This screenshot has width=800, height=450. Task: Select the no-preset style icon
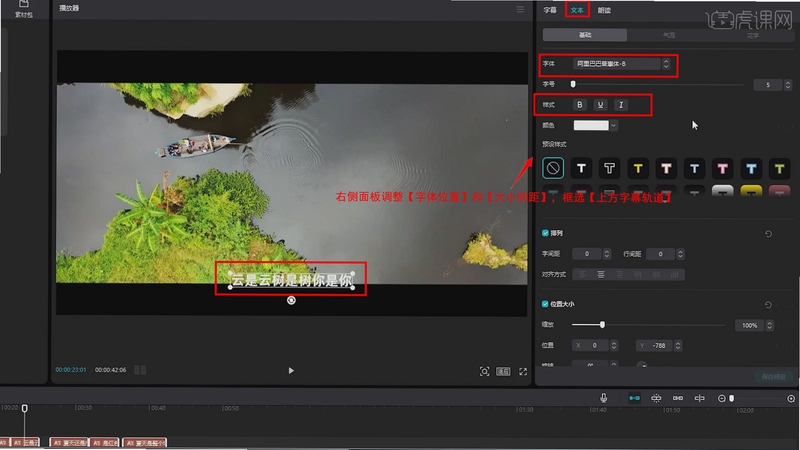[x=553, y=168]
